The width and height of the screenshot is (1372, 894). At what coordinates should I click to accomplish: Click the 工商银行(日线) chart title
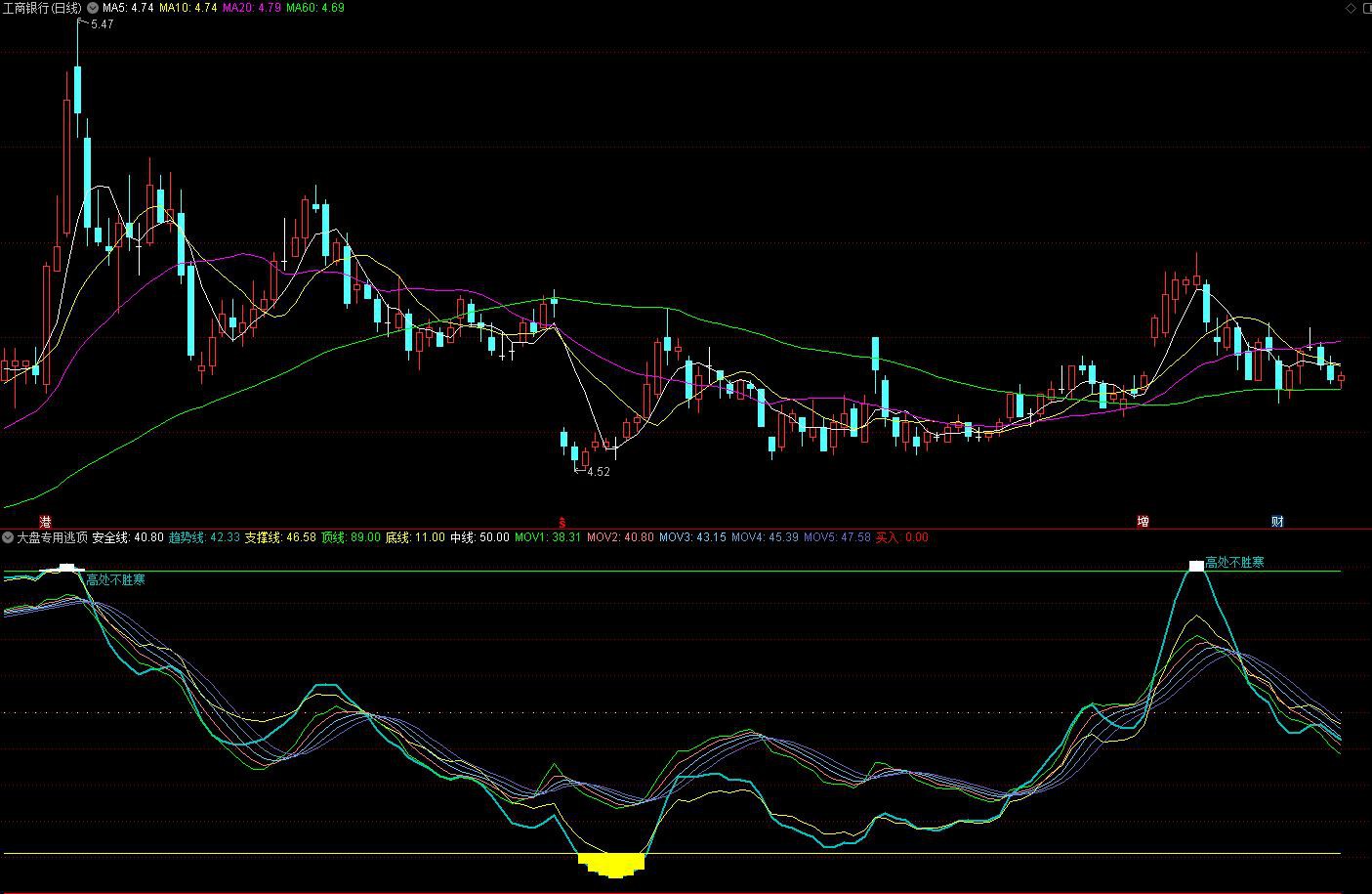coord(42,7)
